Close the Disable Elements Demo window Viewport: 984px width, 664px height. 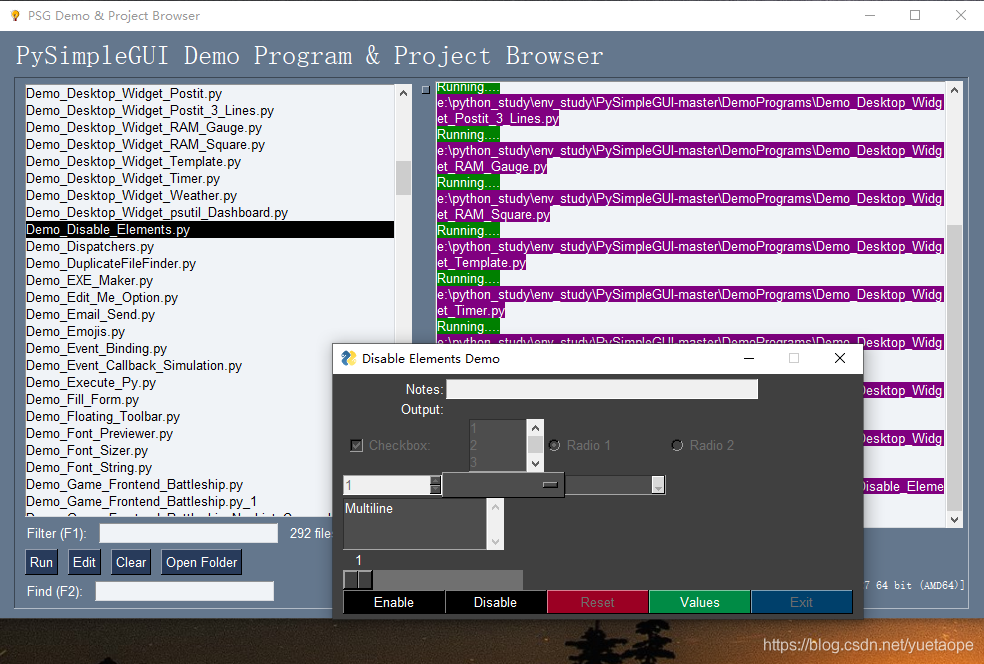840,358
